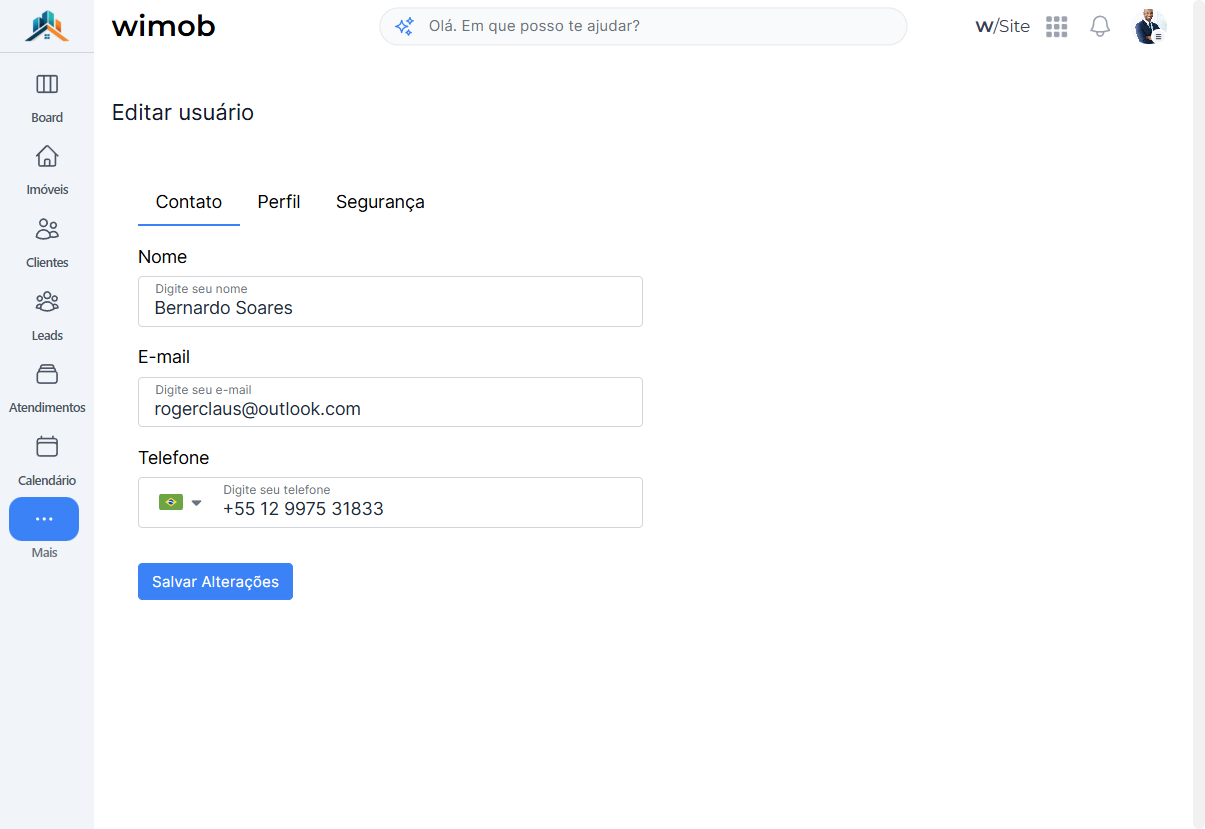This screenshot has width=1205, height=829.
Task: Click the 'E-mail' label above the field
Action: click(x=164, y=357)
